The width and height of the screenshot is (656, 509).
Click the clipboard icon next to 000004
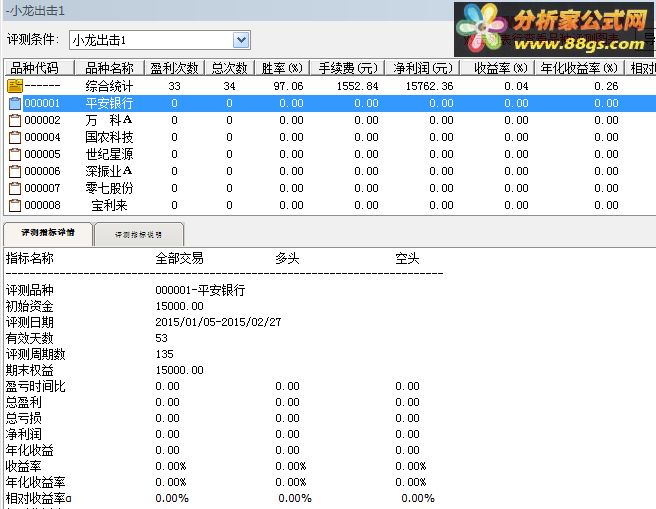[x=15, y=137]
